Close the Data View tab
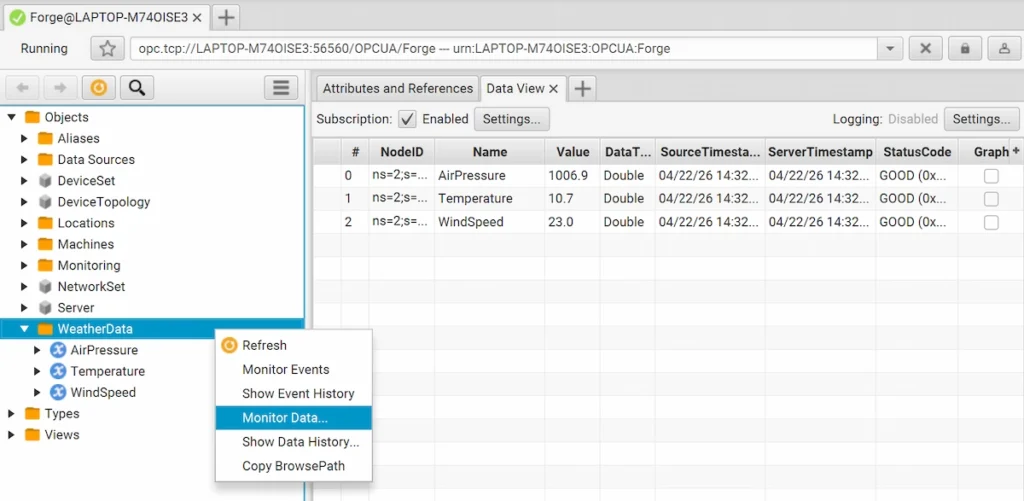 553,89
